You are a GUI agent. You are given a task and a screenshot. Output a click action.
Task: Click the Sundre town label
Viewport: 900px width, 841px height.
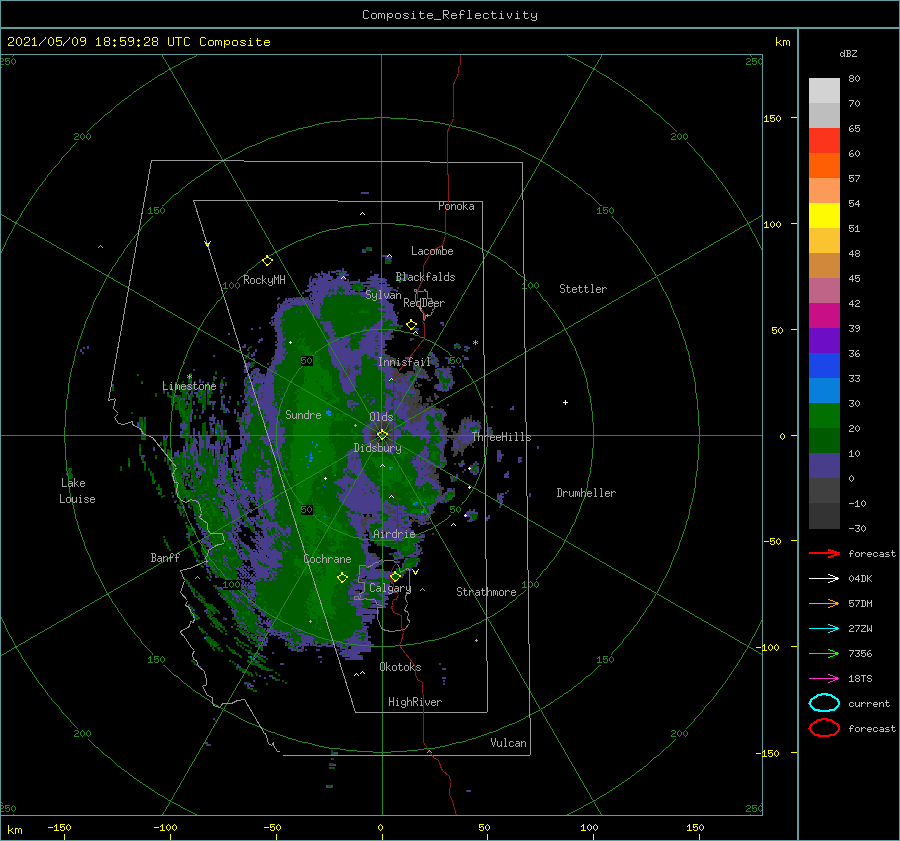pyautogui.click(x=303, y=414)
